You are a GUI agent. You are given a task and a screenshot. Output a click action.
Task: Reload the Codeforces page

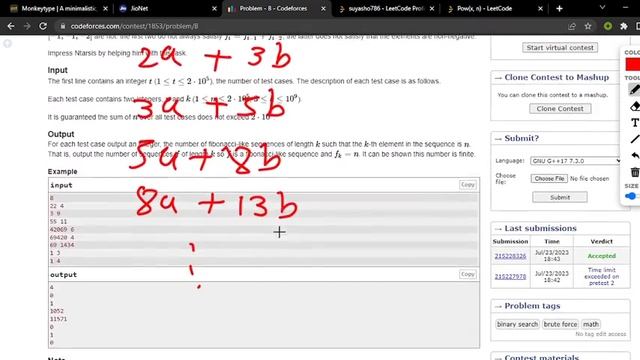[x=43, y=26]
